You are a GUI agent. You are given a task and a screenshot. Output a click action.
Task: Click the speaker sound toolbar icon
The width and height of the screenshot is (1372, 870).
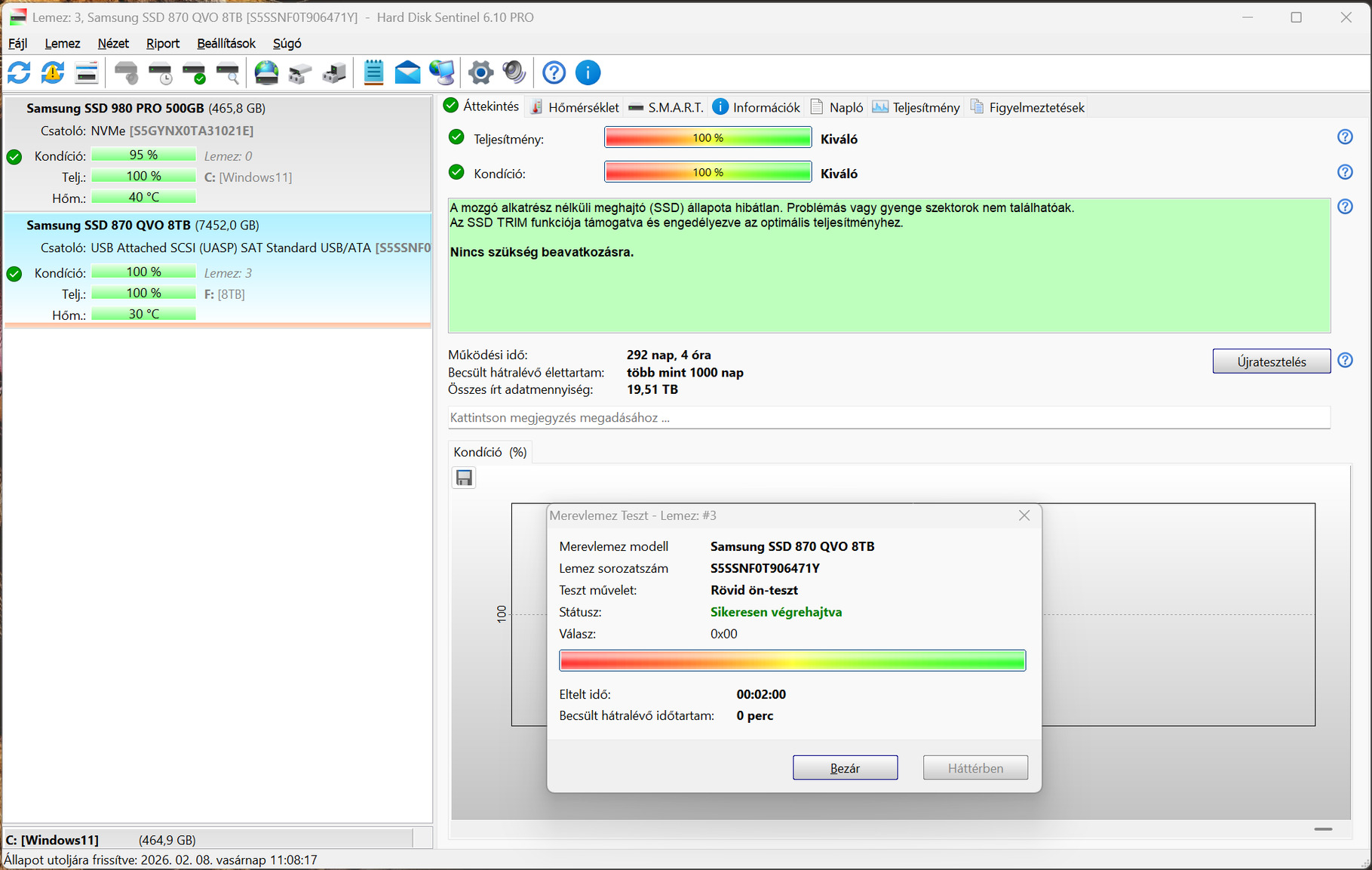(514, 72)
